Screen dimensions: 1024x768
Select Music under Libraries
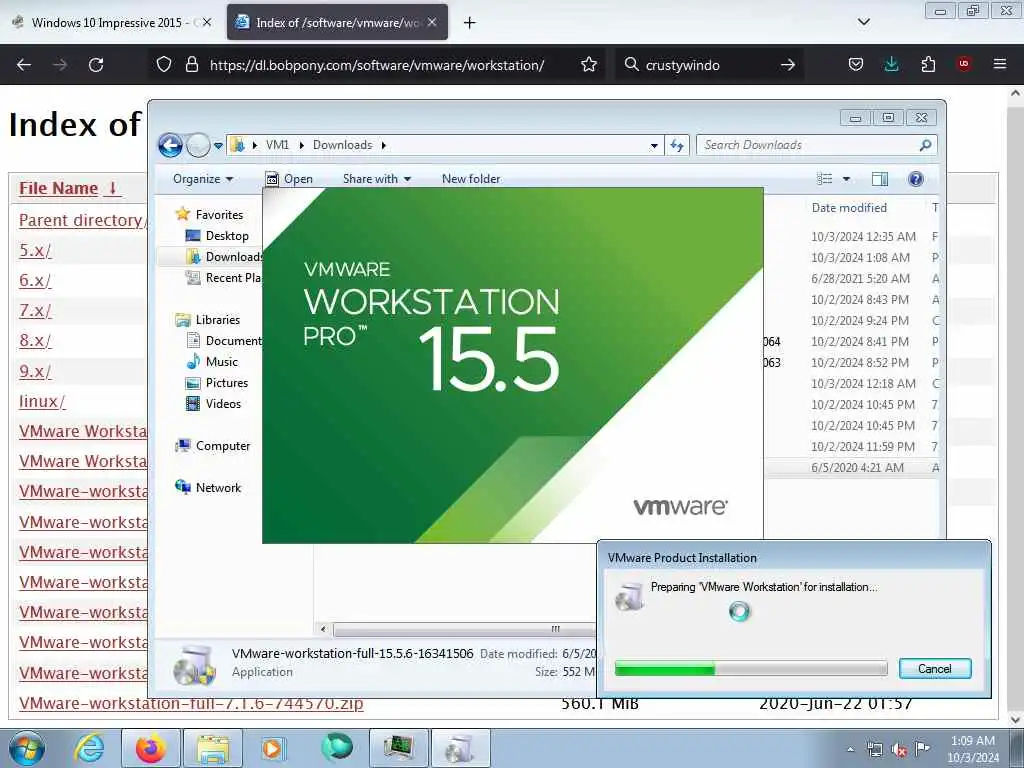click(x=212, y=362)
